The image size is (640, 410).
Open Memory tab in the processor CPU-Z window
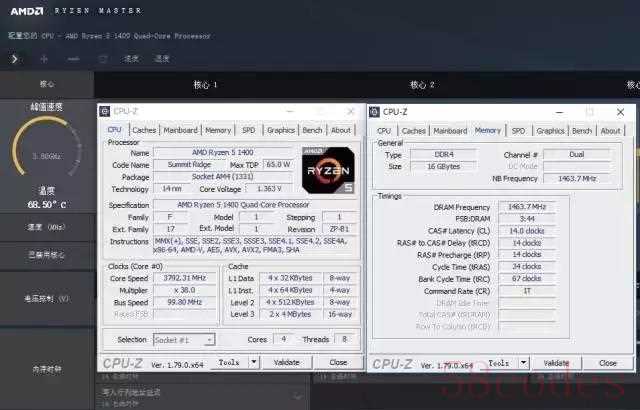[218, 130]
